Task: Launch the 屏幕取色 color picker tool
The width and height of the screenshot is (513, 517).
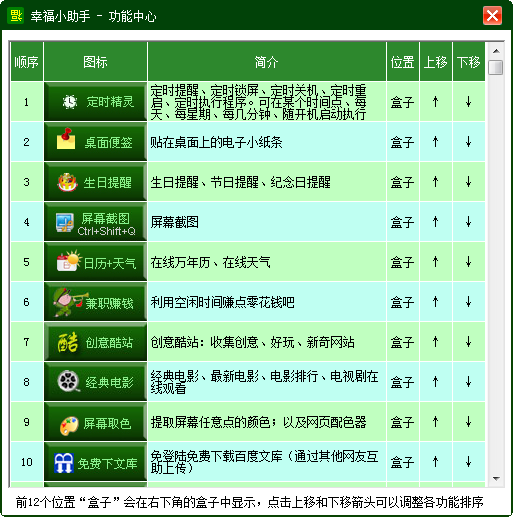Action: point(95,422)
